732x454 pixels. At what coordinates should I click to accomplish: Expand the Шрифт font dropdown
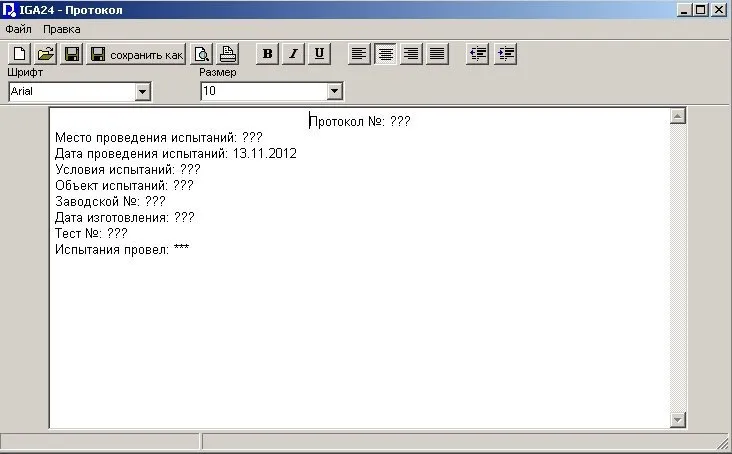pos(143,91)
